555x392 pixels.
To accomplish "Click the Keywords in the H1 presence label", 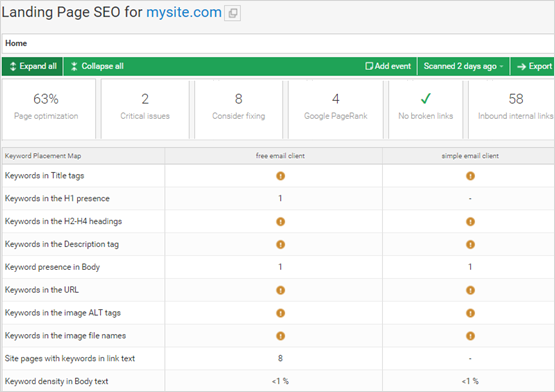I will (57, 199).
